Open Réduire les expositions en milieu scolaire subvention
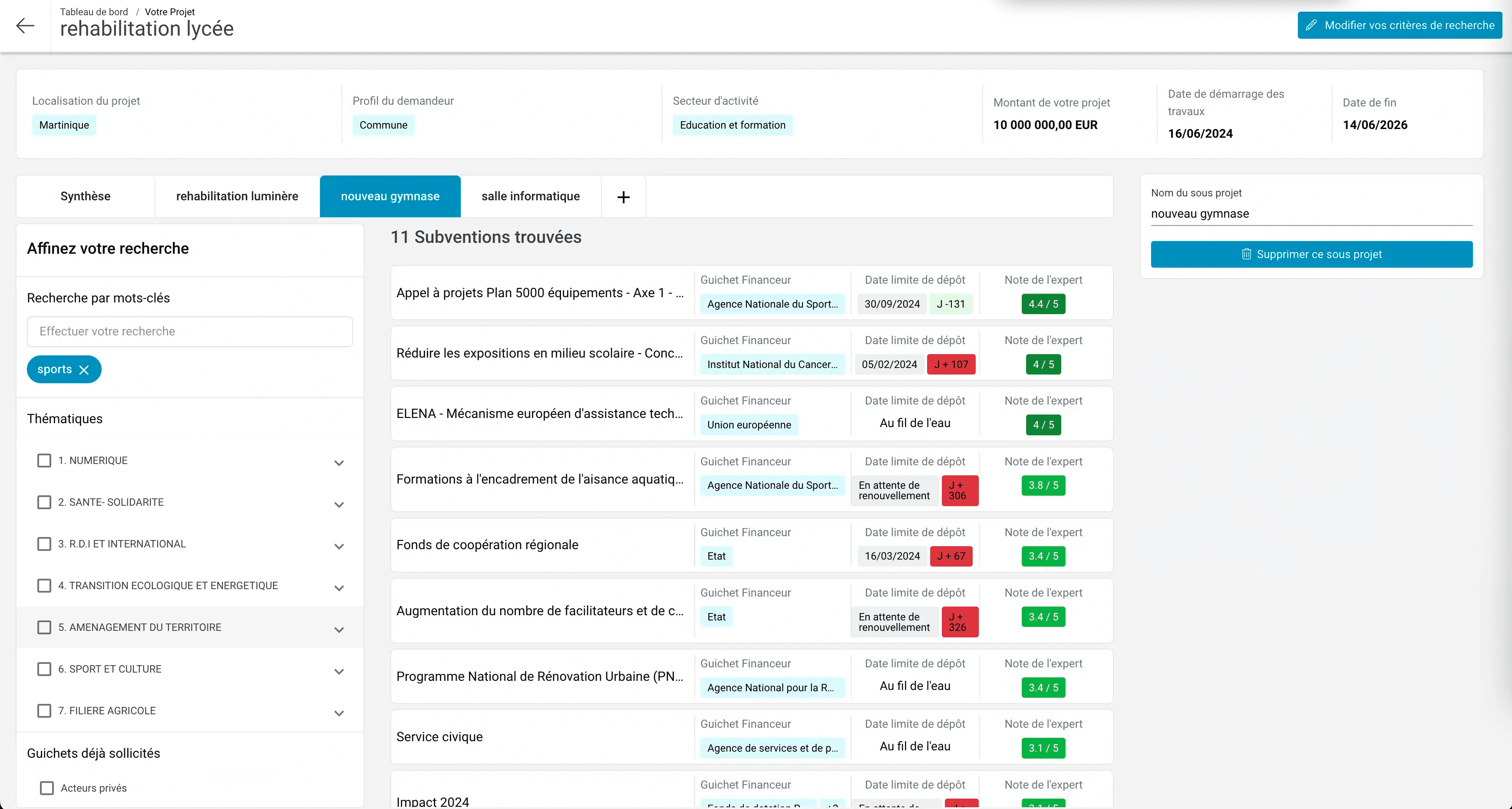 [x=540, y=353]
